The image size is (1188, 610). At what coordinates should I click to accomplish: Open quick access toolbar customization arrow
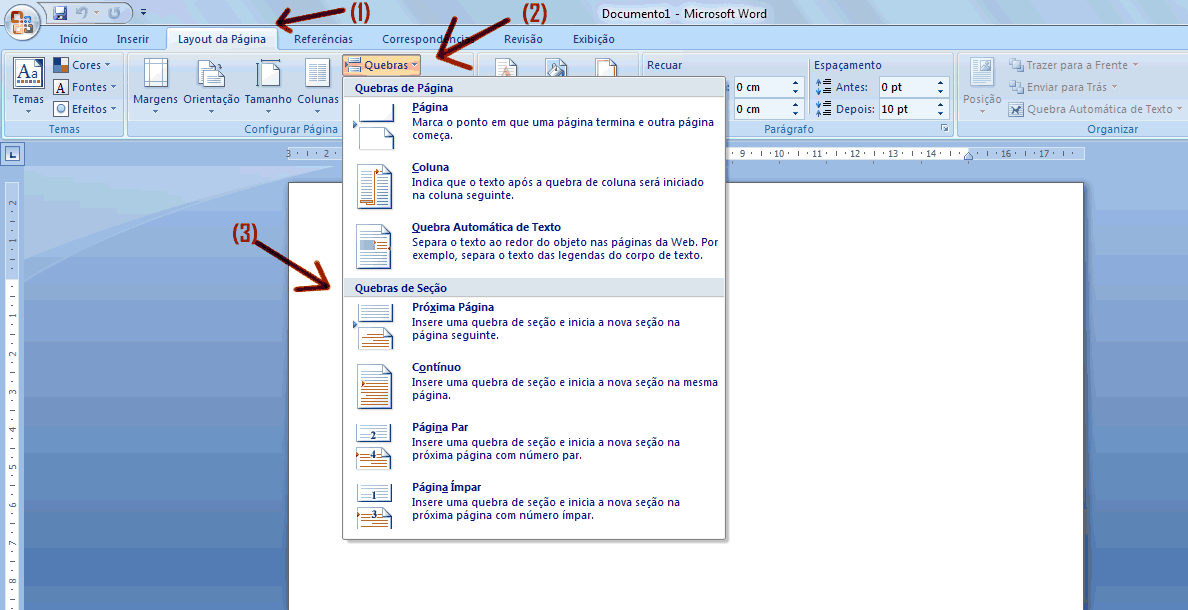[x=144, y=13]
